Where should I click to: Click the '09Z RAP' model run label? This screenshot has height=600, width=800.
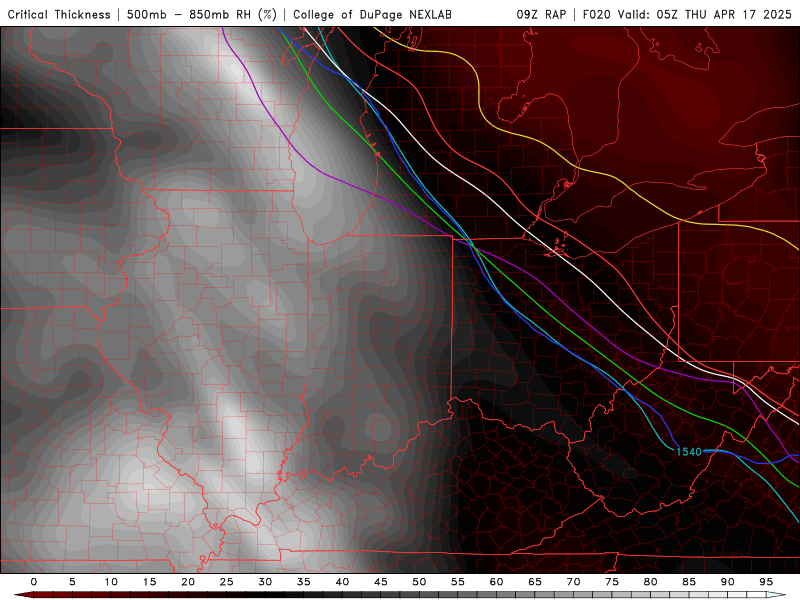coord(541,15)
